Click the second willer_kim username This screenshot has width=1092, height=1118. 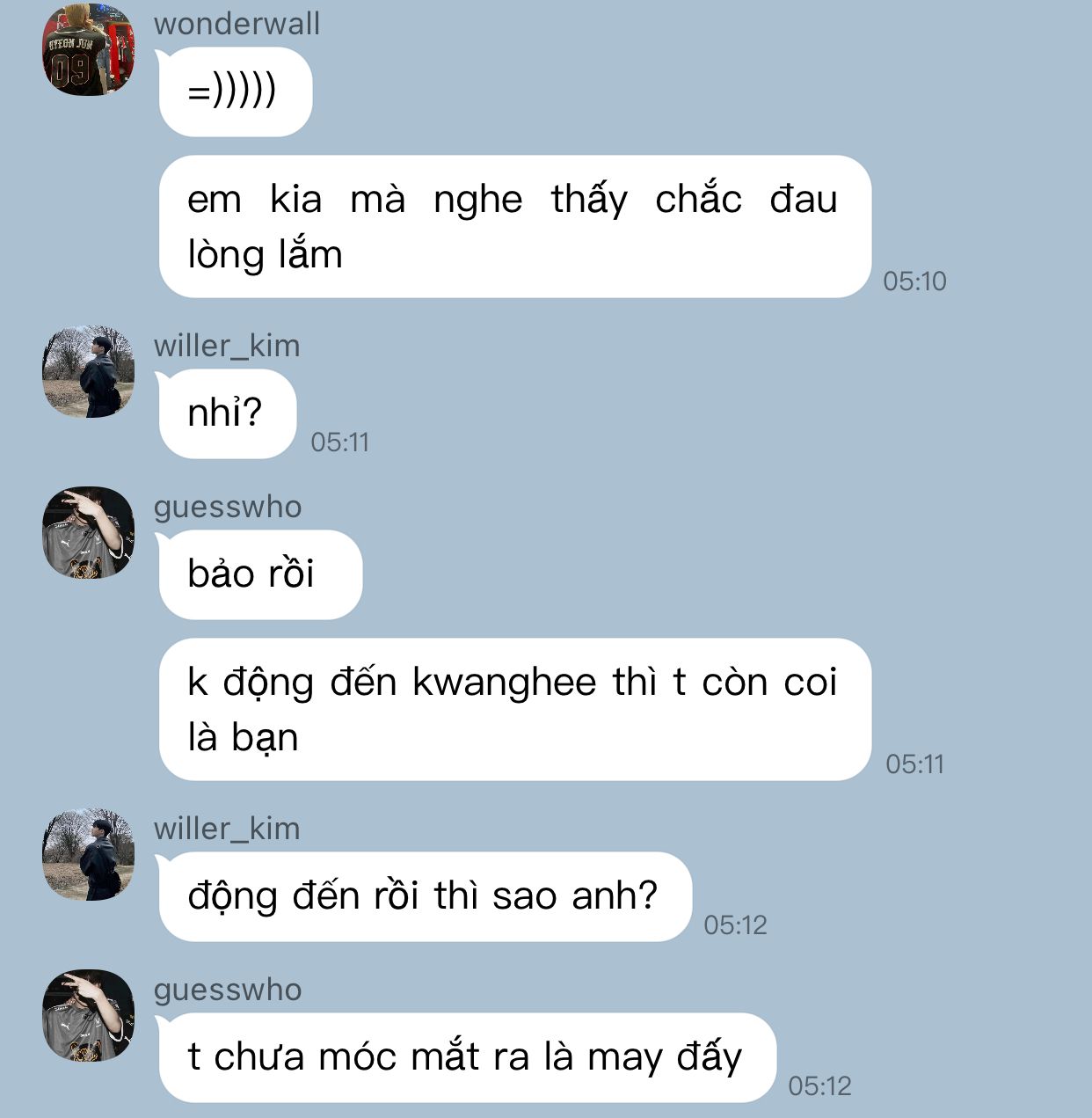(x=227, y=829)
